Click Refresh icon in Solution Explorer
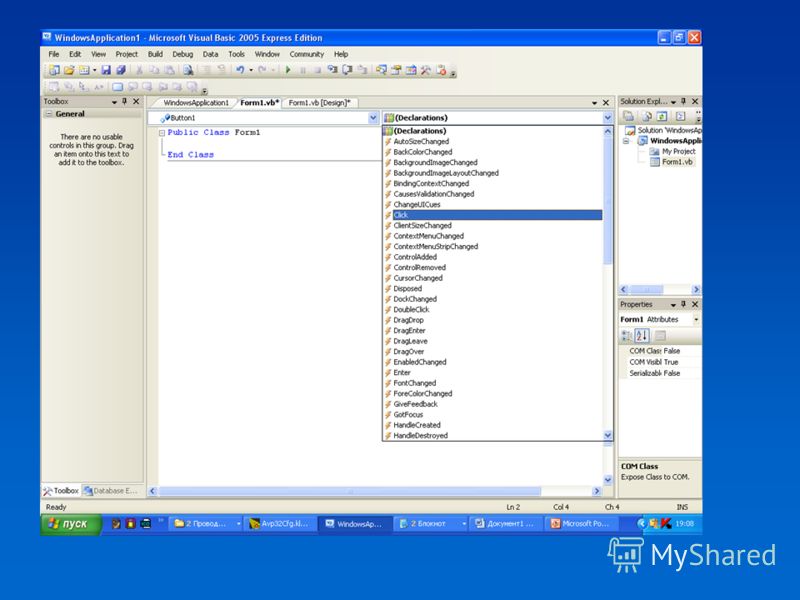Image resolution: width=800 pixels, height=600 pixels. click(x=662, y=116)
